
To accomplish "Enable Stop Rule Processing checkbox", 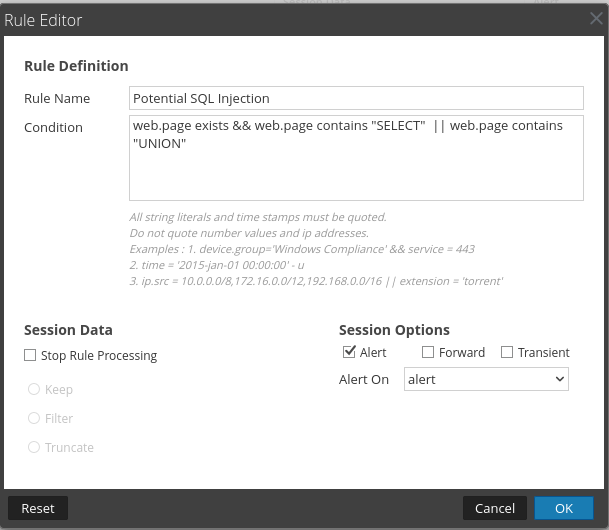I will click(x=31, y=355).
